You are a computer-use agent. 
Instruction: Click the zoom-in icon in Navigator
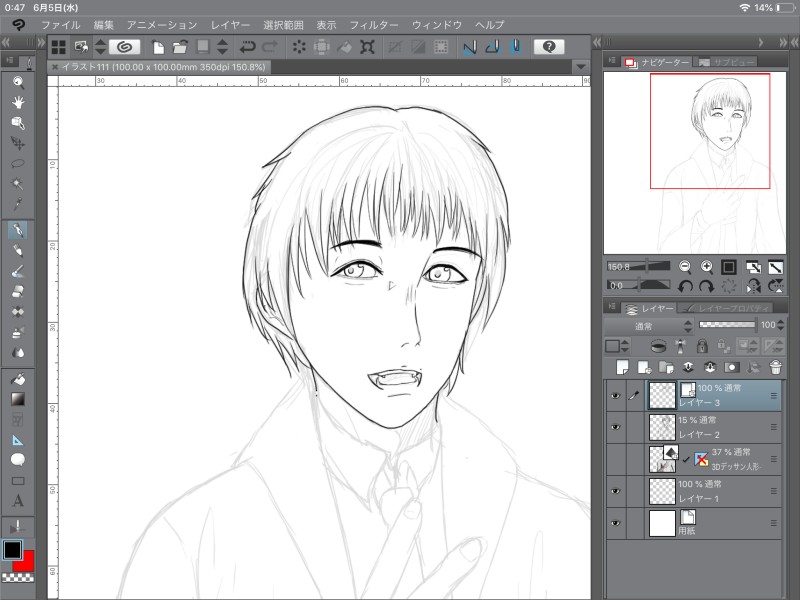click(x=707, y=267)
